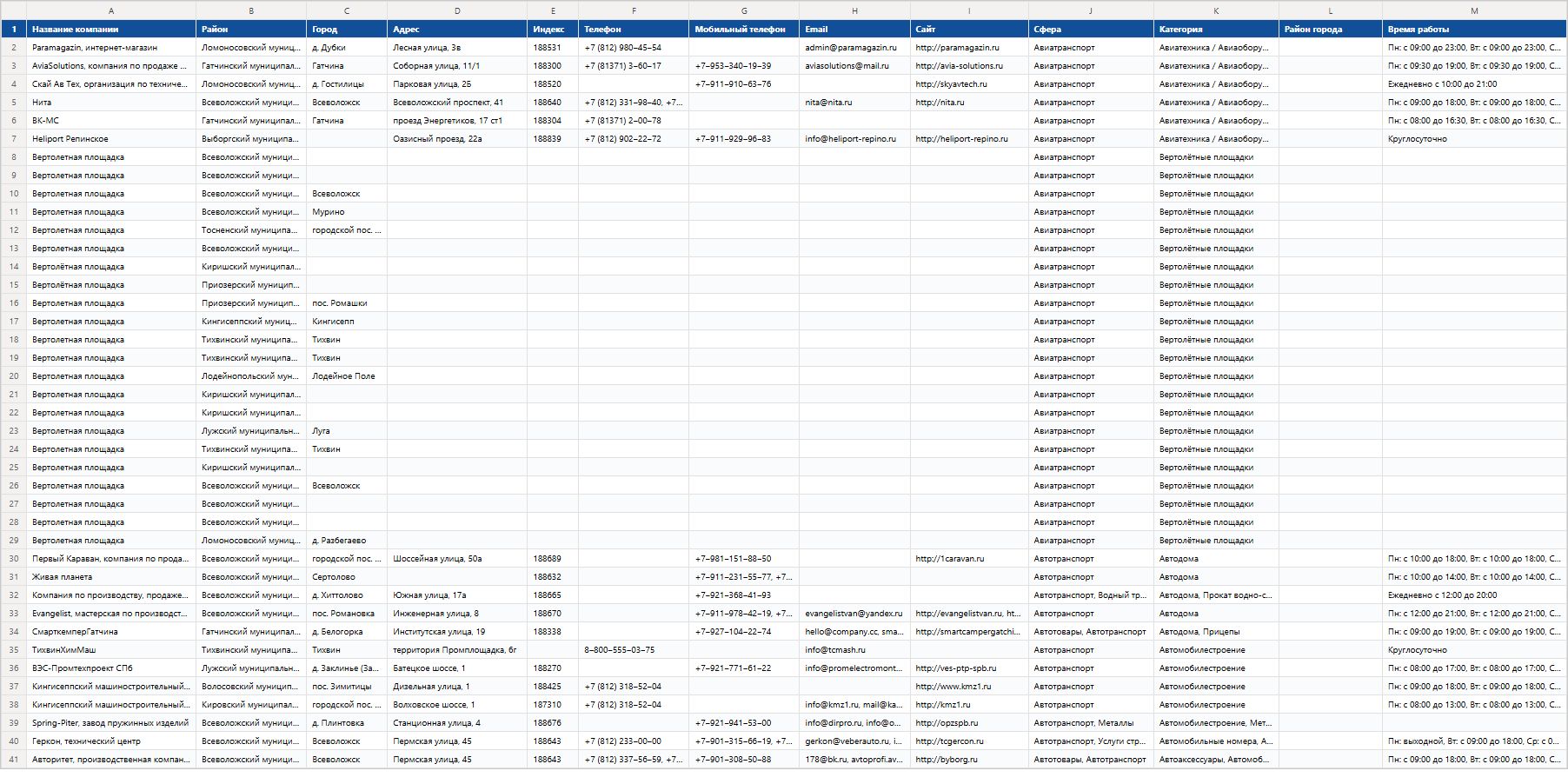Select column D header letter

pyautogui.click(x=457, y=10)
